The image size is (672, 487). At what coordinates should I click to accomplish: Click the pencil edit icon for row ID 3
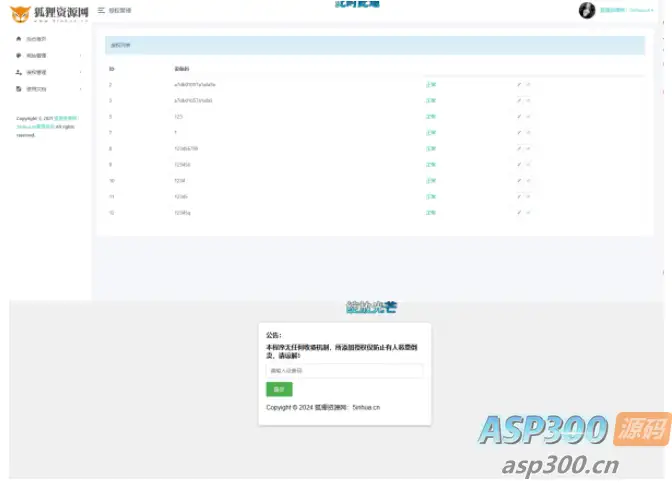(x=519, y=101)
